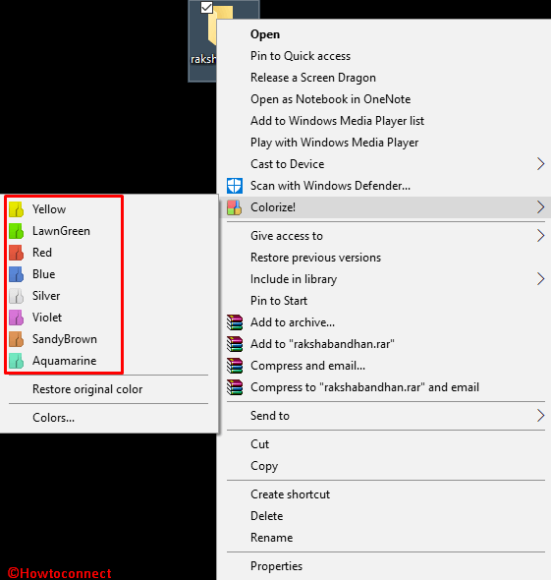Select Scan with Windows Defender...
Viewport: 551px width, 580px height.
330,186
